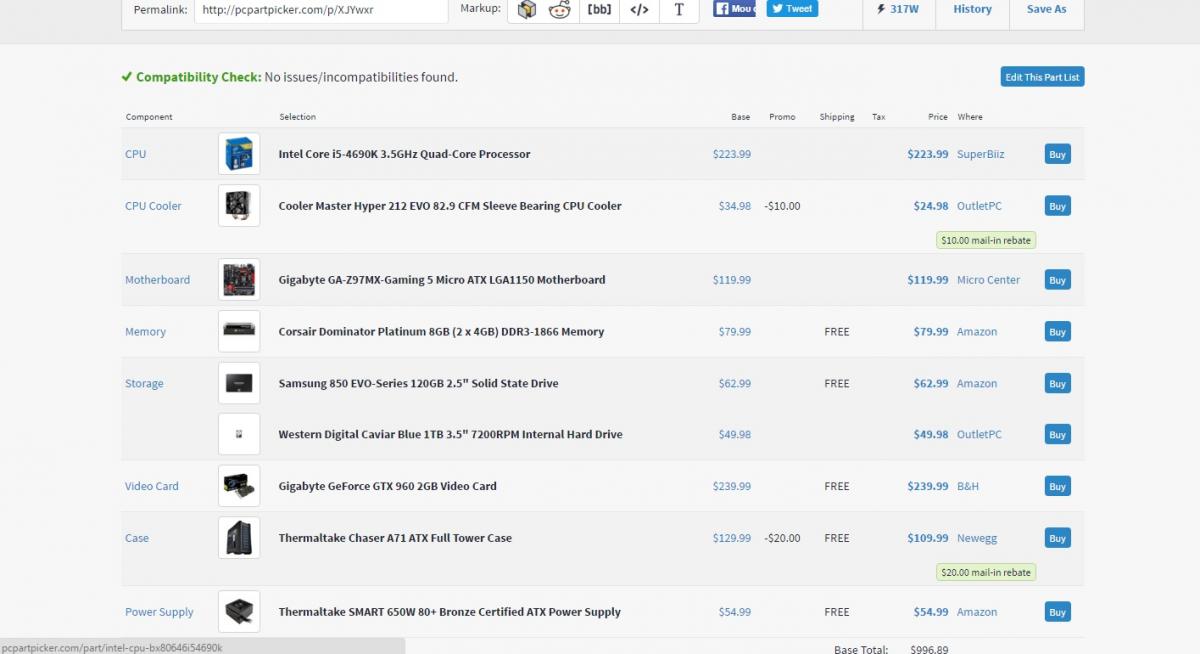Open OutletPC link in CPU Cooler row

[979, 206]
